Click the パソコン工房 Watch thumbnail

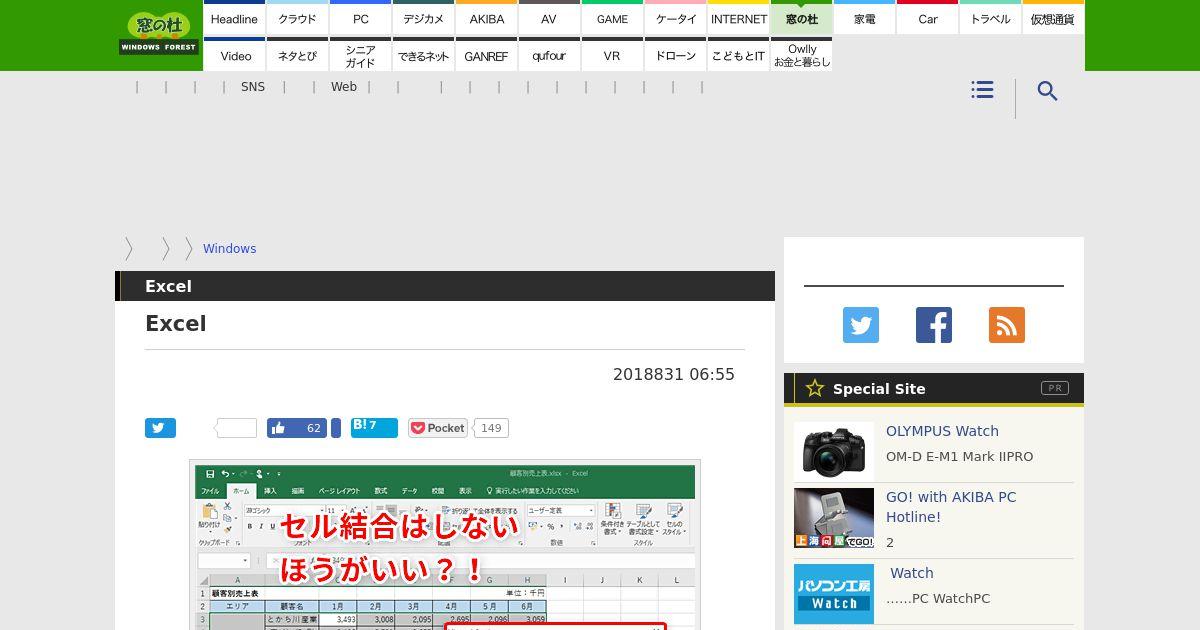834,594
